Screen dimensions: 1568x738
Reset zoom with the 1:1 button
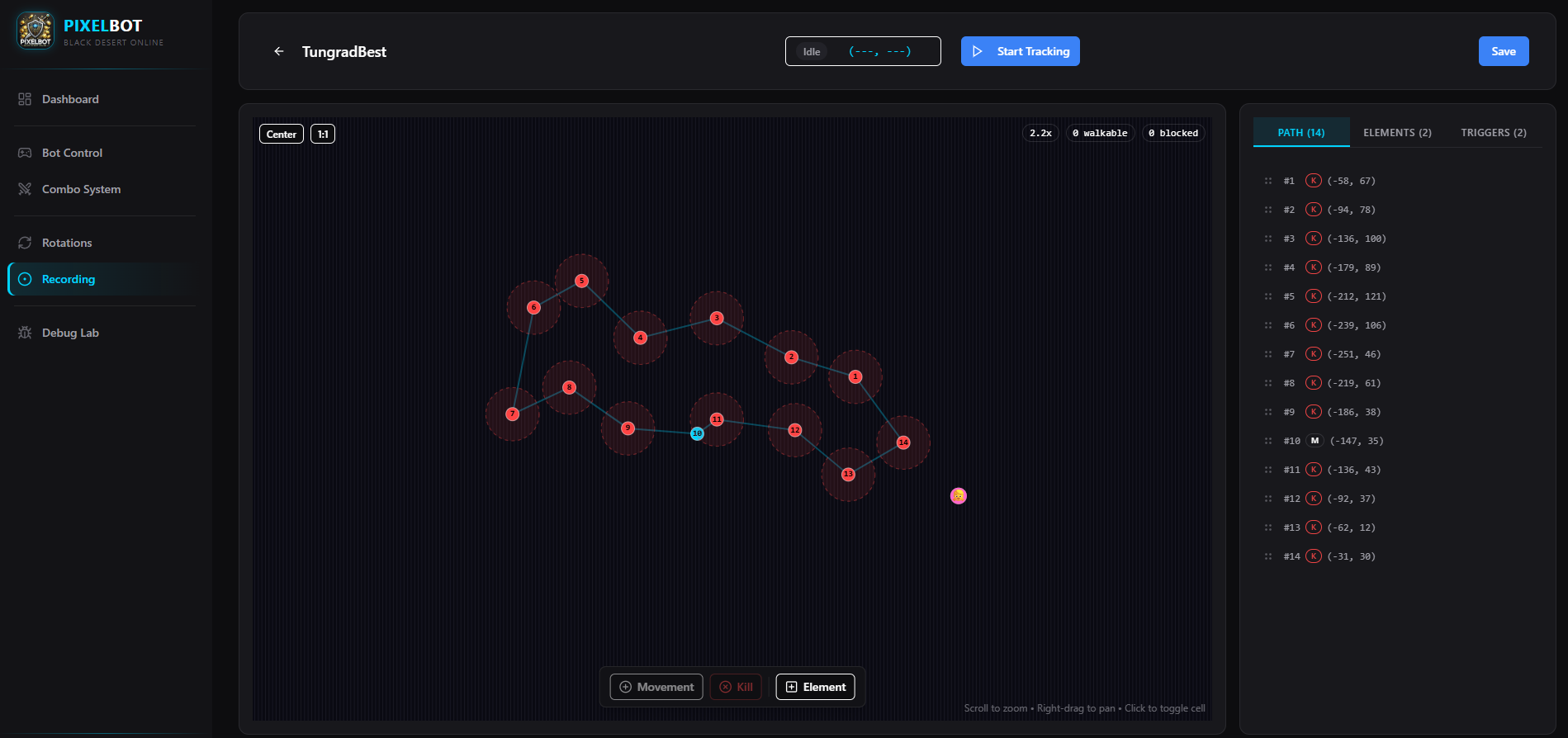click(x=323, y=134)
